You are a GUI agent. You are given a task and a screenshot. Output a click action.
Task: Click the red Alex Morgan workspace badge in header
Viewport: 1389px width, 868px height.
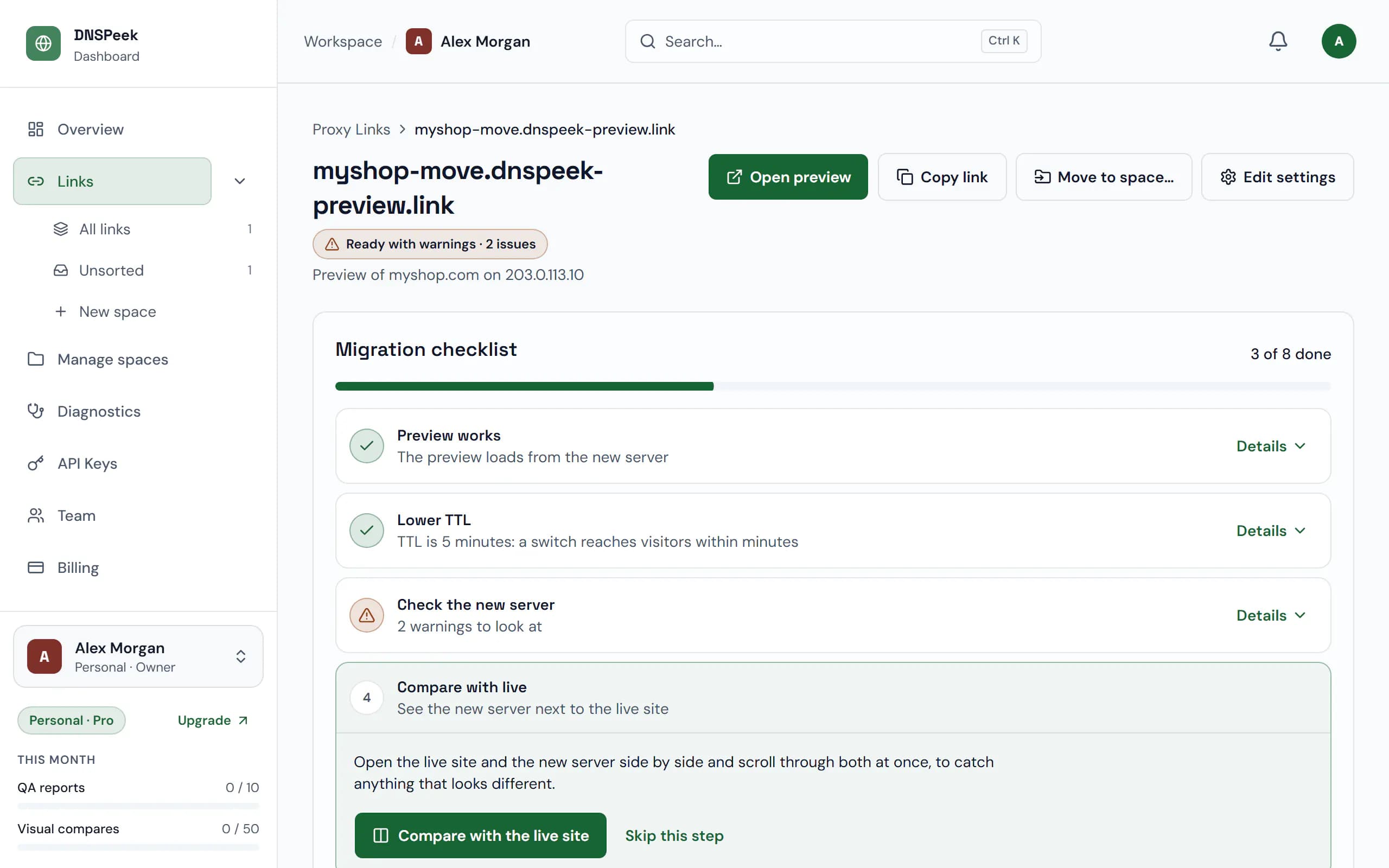(x=418, y=41)
